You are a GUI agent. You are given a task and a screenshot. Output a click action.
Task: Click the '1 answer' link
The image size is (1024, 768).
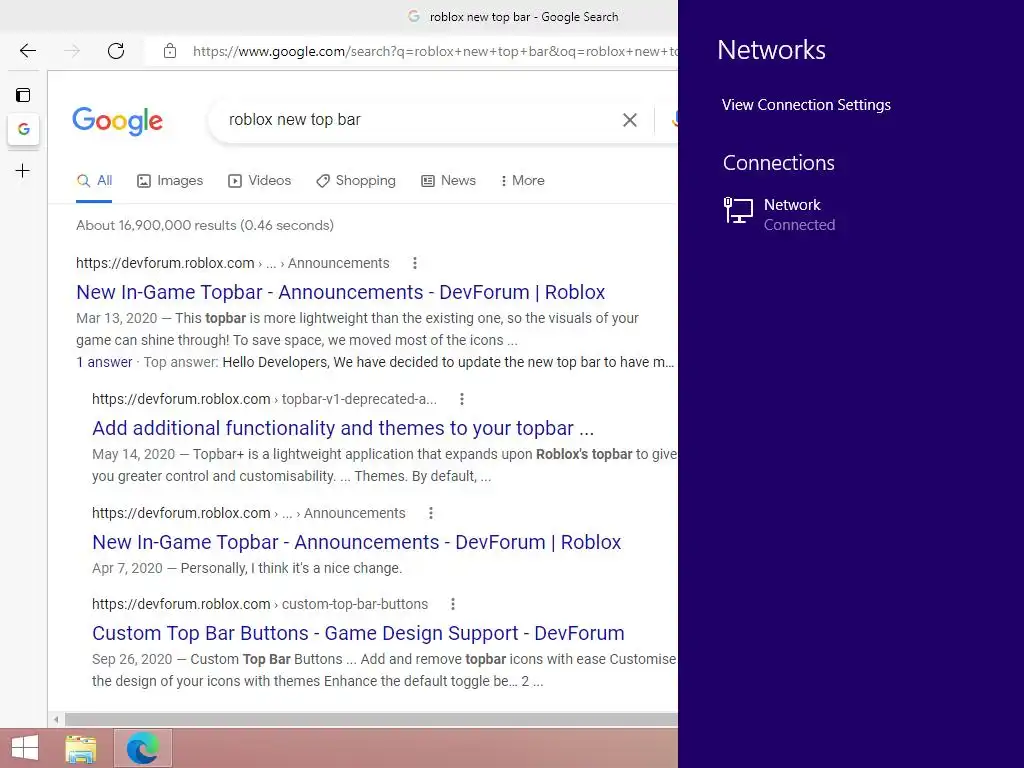[x=104, y=362]
